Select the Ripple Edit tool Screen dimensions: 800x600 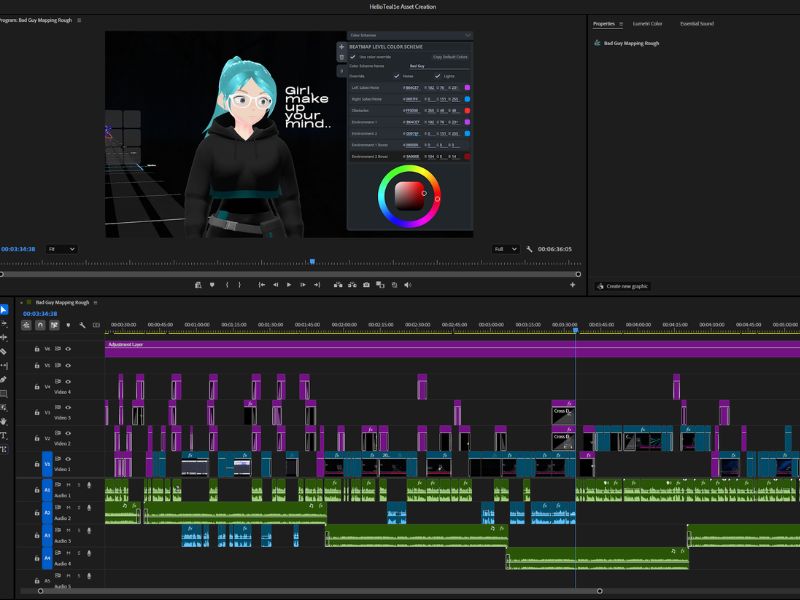pyautogui.click(x=4, y=337)
